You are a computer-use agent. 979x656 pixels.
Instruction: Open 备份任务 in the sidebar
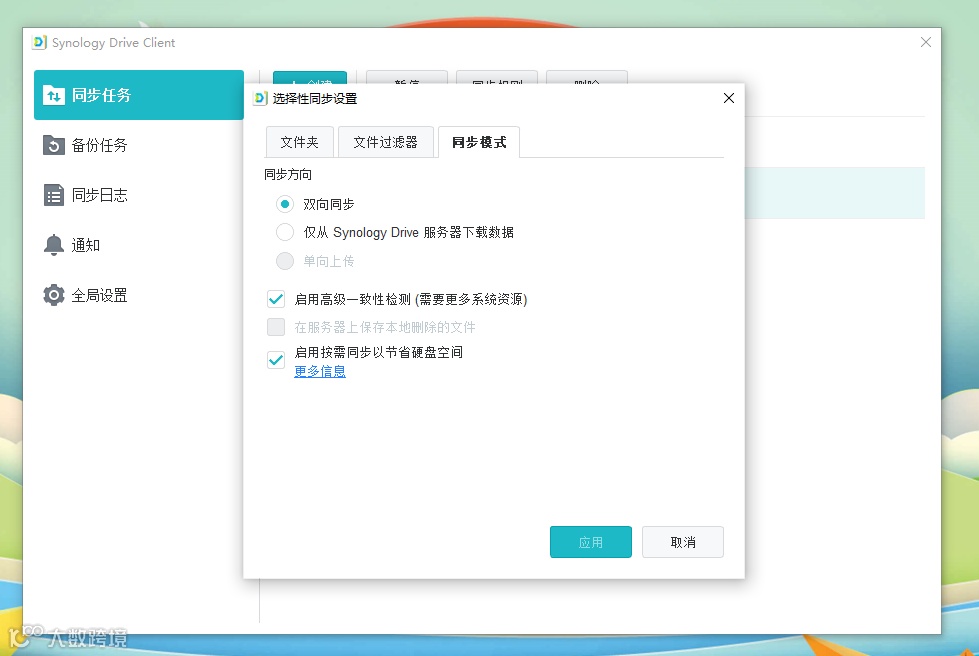pyautogui.click(x=139, y=145)
